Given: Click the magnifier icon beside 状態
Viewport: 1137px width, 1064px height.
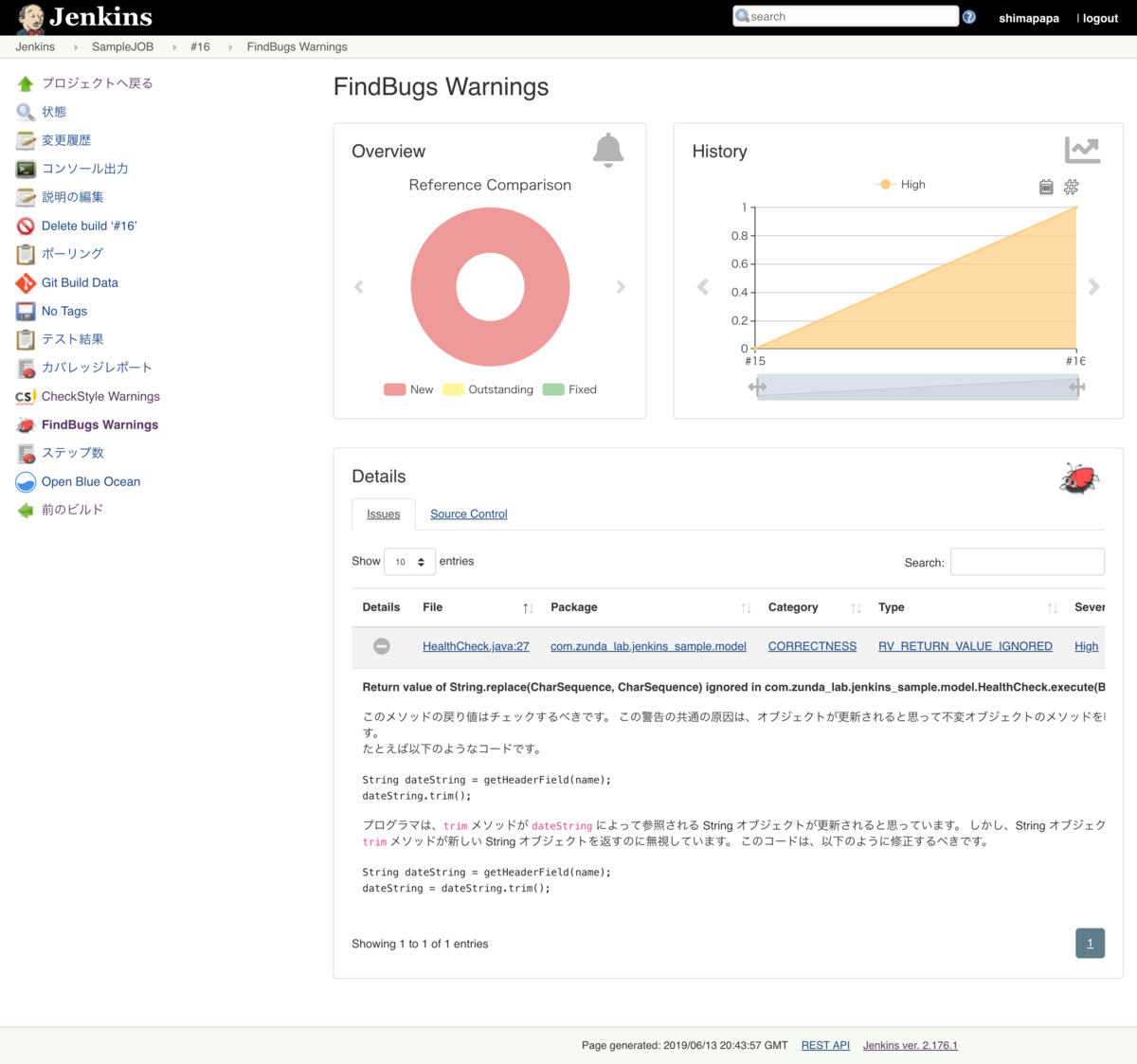Looking at the screenshot, I should [x=26, y=113].
